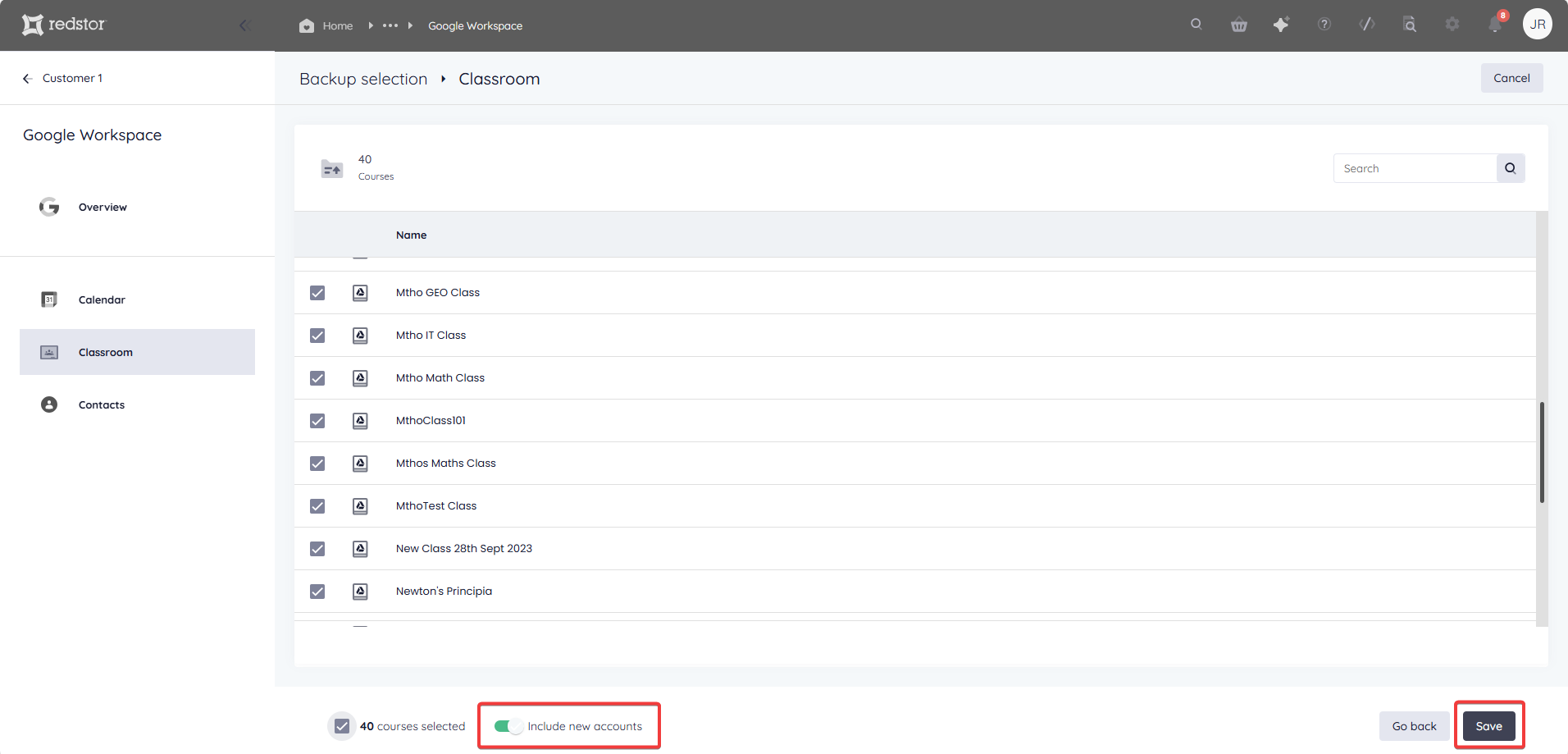Uncheck New Class 28th Sept 2023 checkbox
The height and width of the screenshot is (754, 1568).
[x=317, y=549]
